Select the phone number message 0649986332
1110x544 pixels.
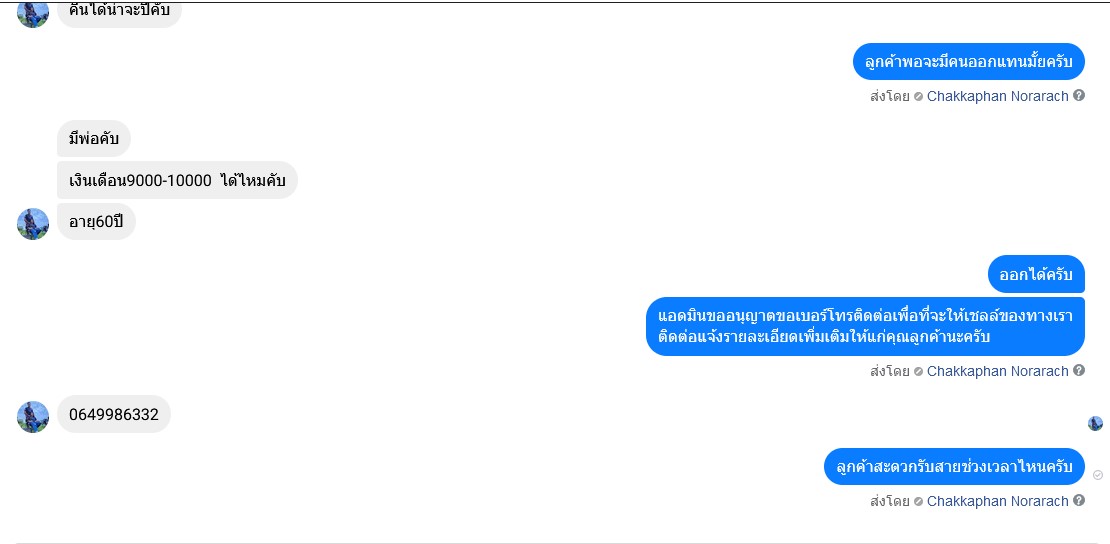pyautogui.click(x=113, y=414)
